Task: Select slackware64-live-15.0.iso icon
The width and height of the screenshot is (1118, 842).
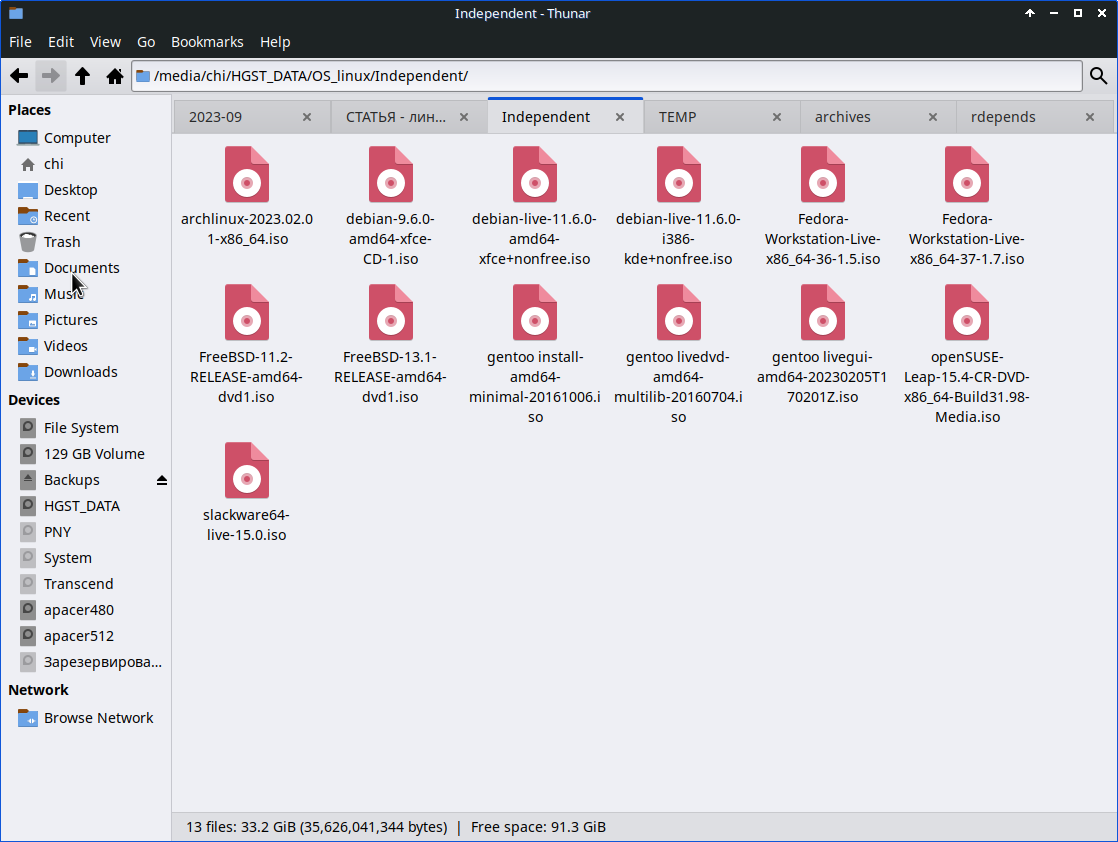Action: pyautogui.click(x=247, y=471)
